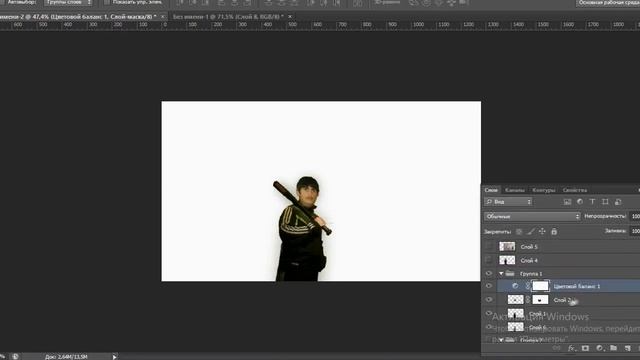640x360 pixels.
Task: Hide Слой 1 layer eye icon
Action: (489, 313)
